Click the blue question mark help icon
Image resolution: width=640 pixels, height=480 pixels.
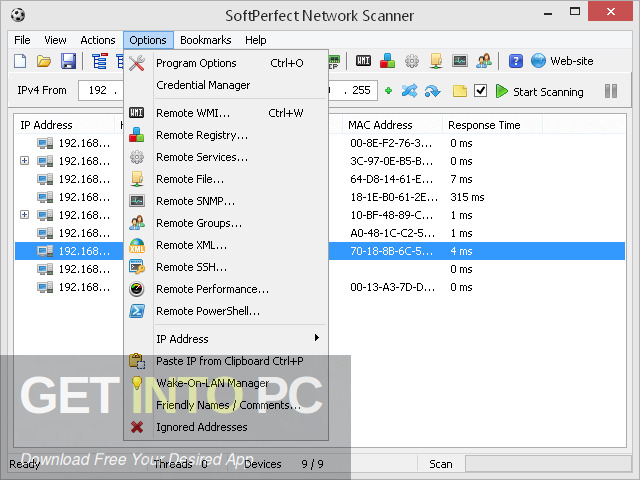(516, 61)
